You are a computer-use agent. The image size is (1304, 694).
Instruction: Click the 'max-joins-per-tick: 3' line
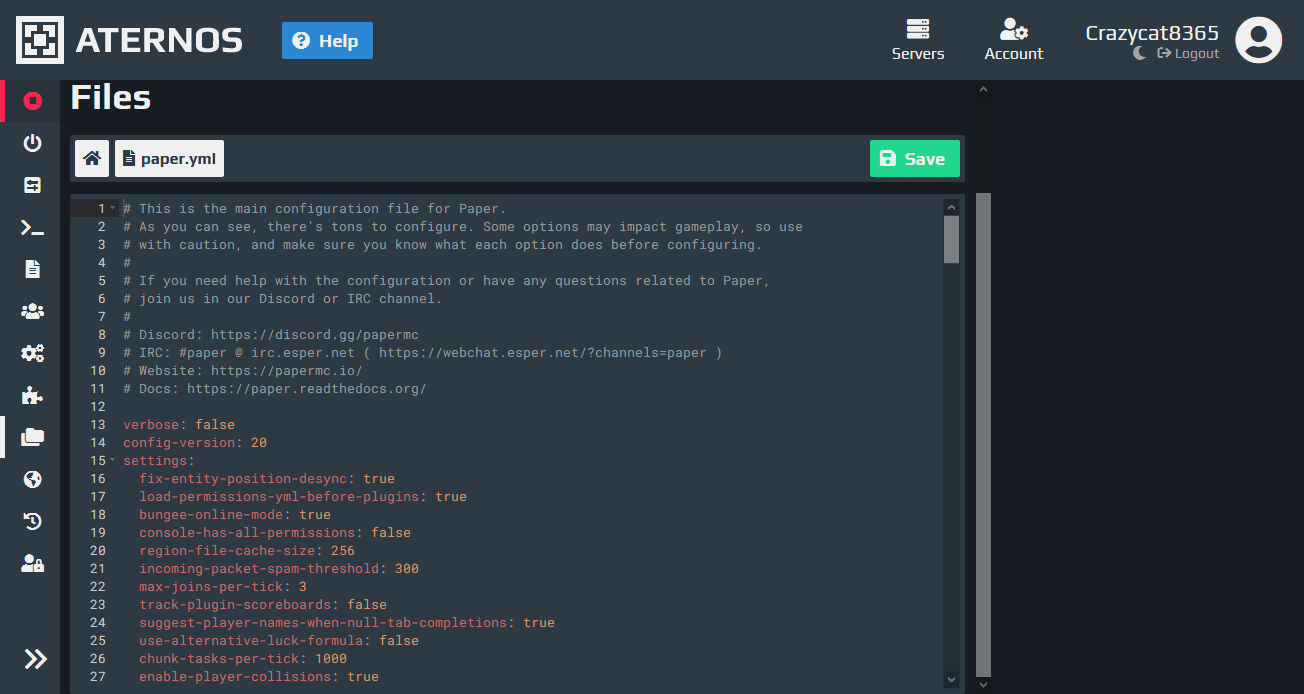click(223, 586)
